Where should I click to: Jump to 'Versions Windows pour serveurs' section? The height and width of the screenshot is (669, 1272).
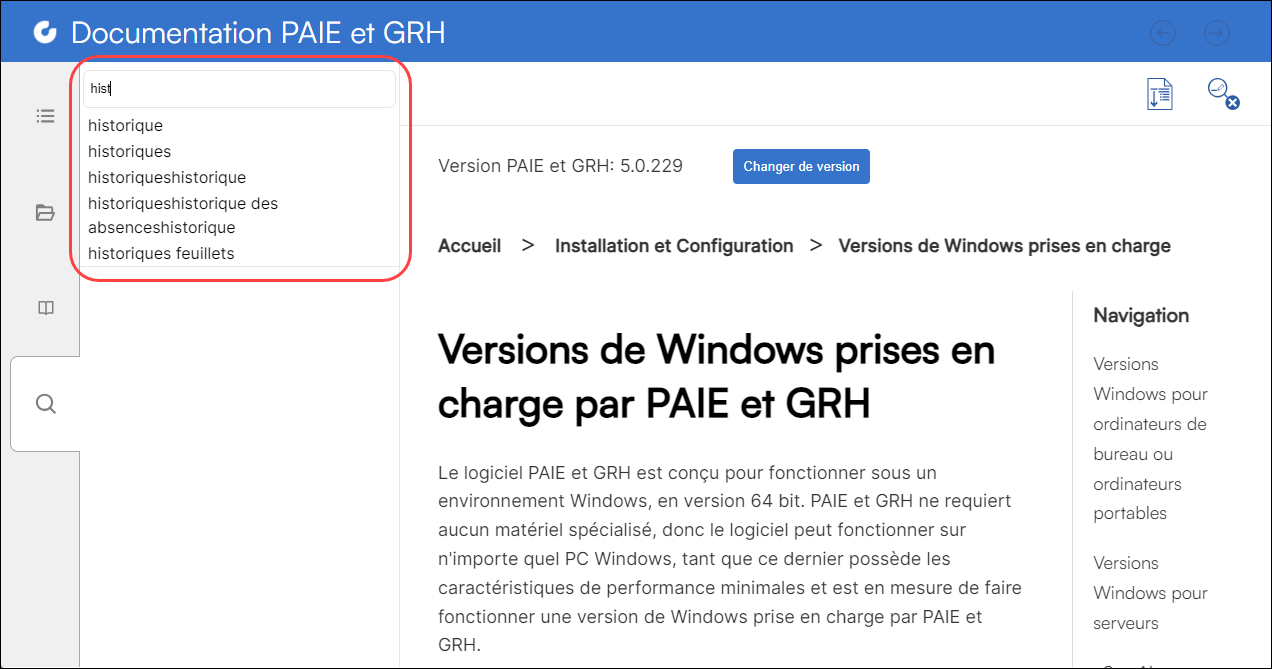tap(1150, 593)
